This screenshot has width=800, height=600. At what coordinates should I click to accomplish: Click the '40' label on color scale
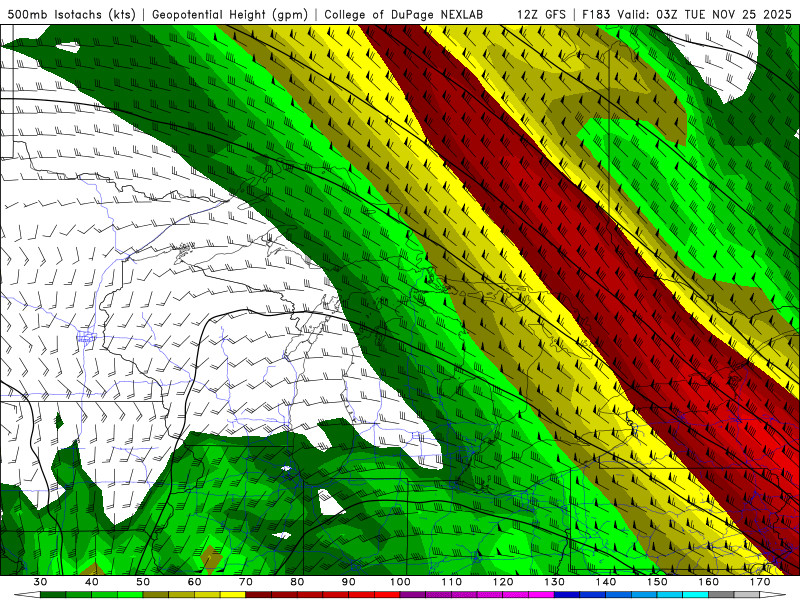click(92, 582)
